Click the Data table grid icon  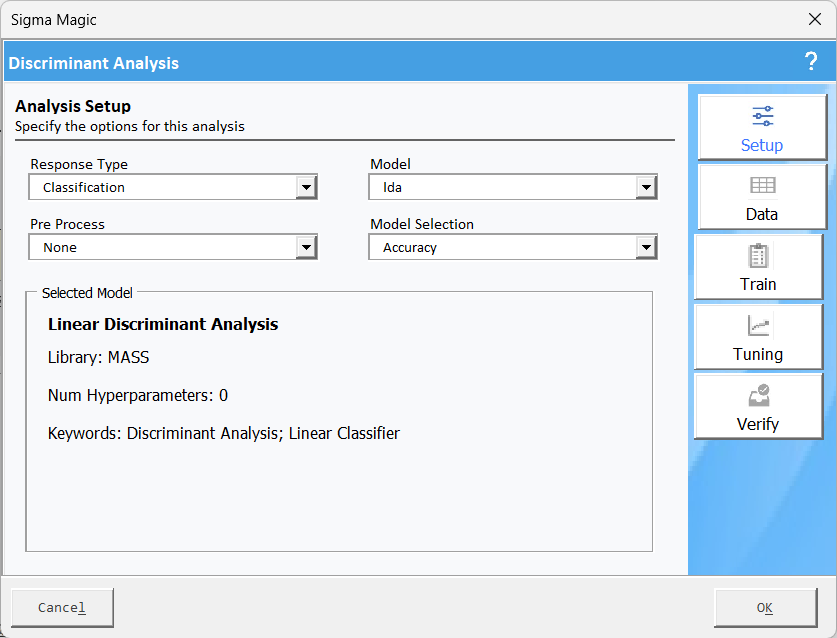[762, 185]
